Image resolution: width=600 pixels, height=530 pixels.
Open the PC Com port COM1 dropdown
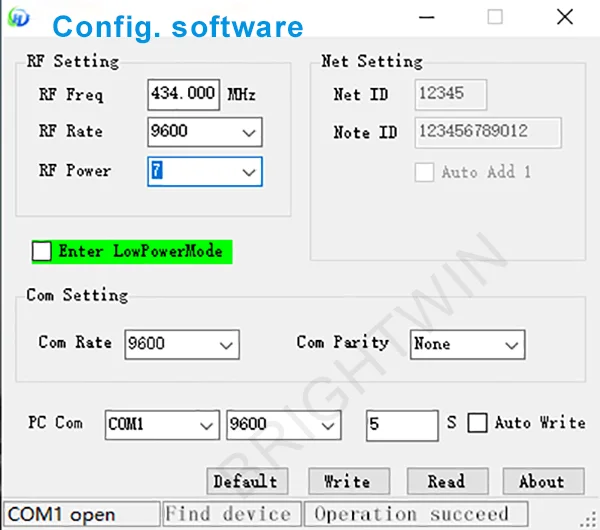point(162,425)
